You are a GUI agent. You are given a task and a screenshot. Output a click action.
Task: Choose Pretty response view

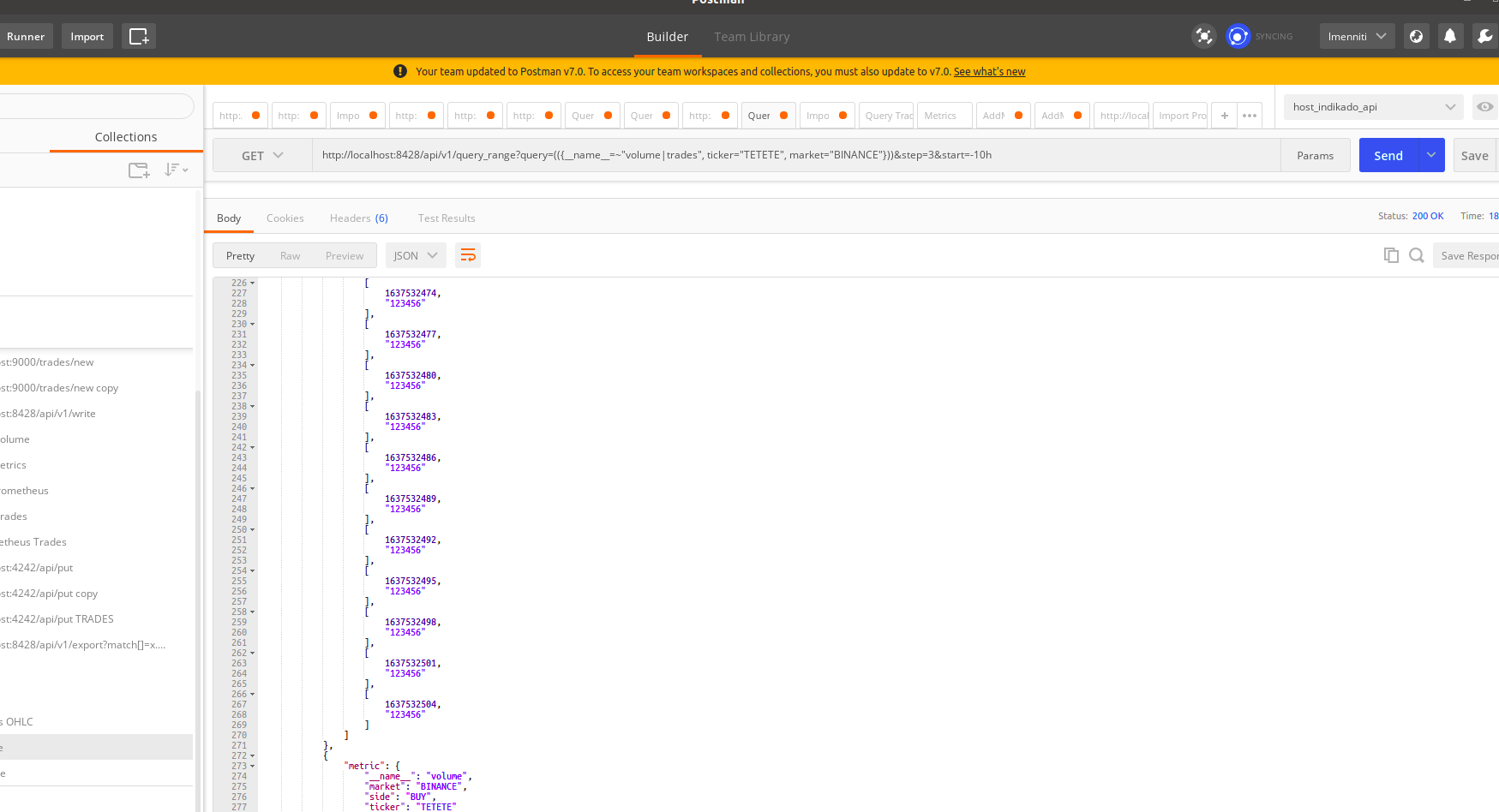pyautogui.click(x=240, y=256)
